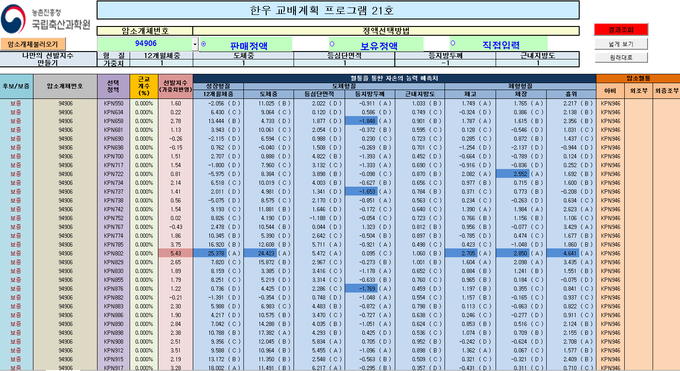This screenshot has width=680, height=371.
Task: Click the semen cell KPN698
Action: point(114,148)
